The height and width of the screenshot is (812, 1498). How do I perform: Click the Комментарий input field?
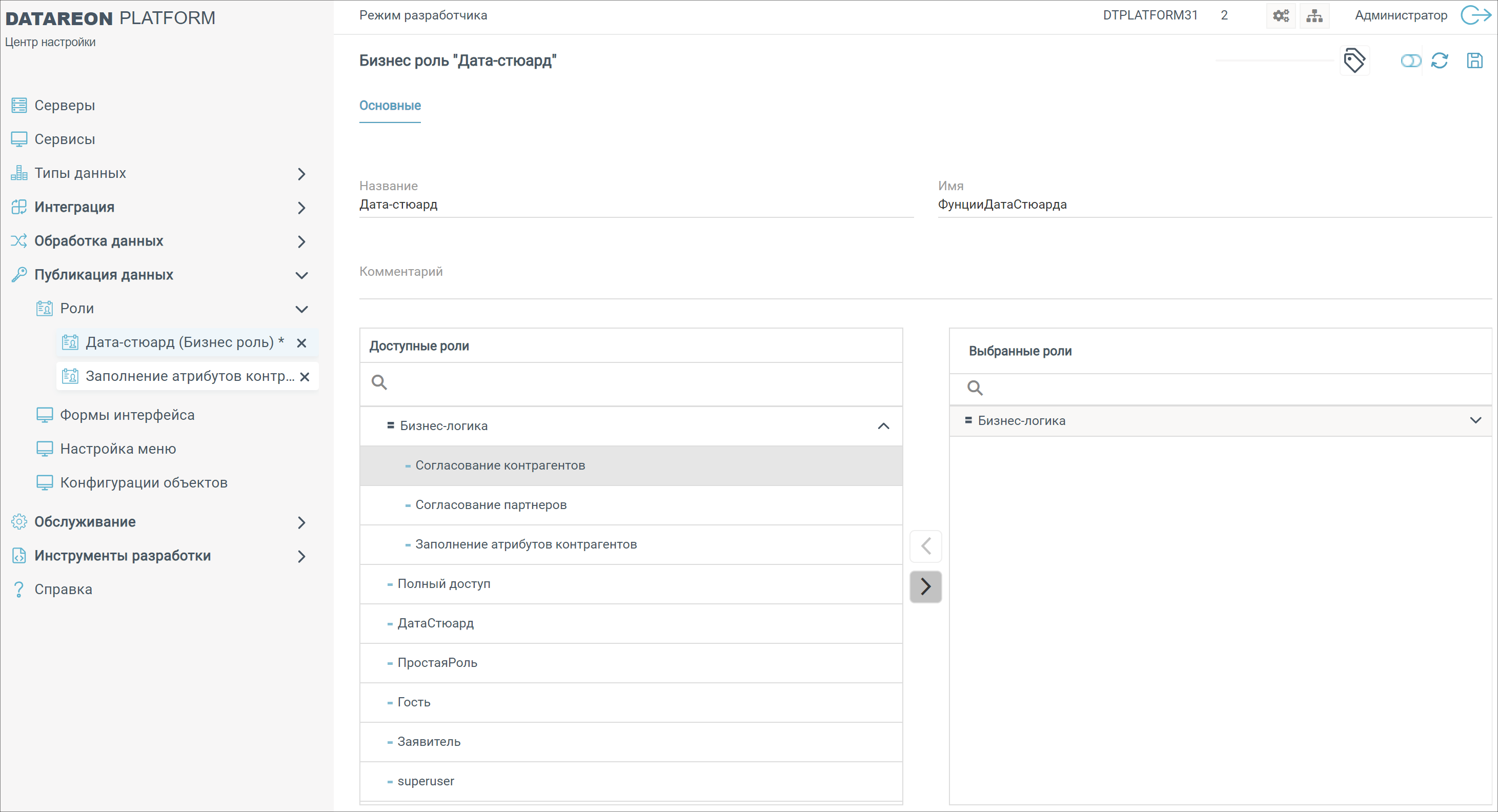[925, 286]
